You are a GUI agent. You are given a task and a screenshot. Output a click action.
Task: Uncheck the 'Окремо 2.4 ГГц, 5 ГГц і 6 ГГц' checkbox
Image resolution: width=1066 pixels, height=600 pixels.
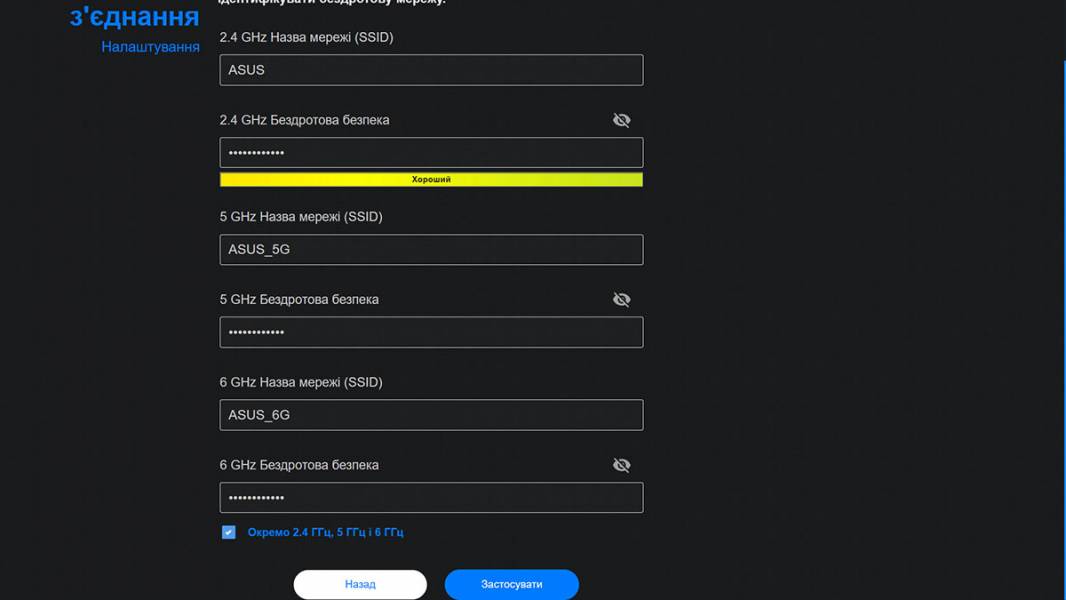click(228, 532)
